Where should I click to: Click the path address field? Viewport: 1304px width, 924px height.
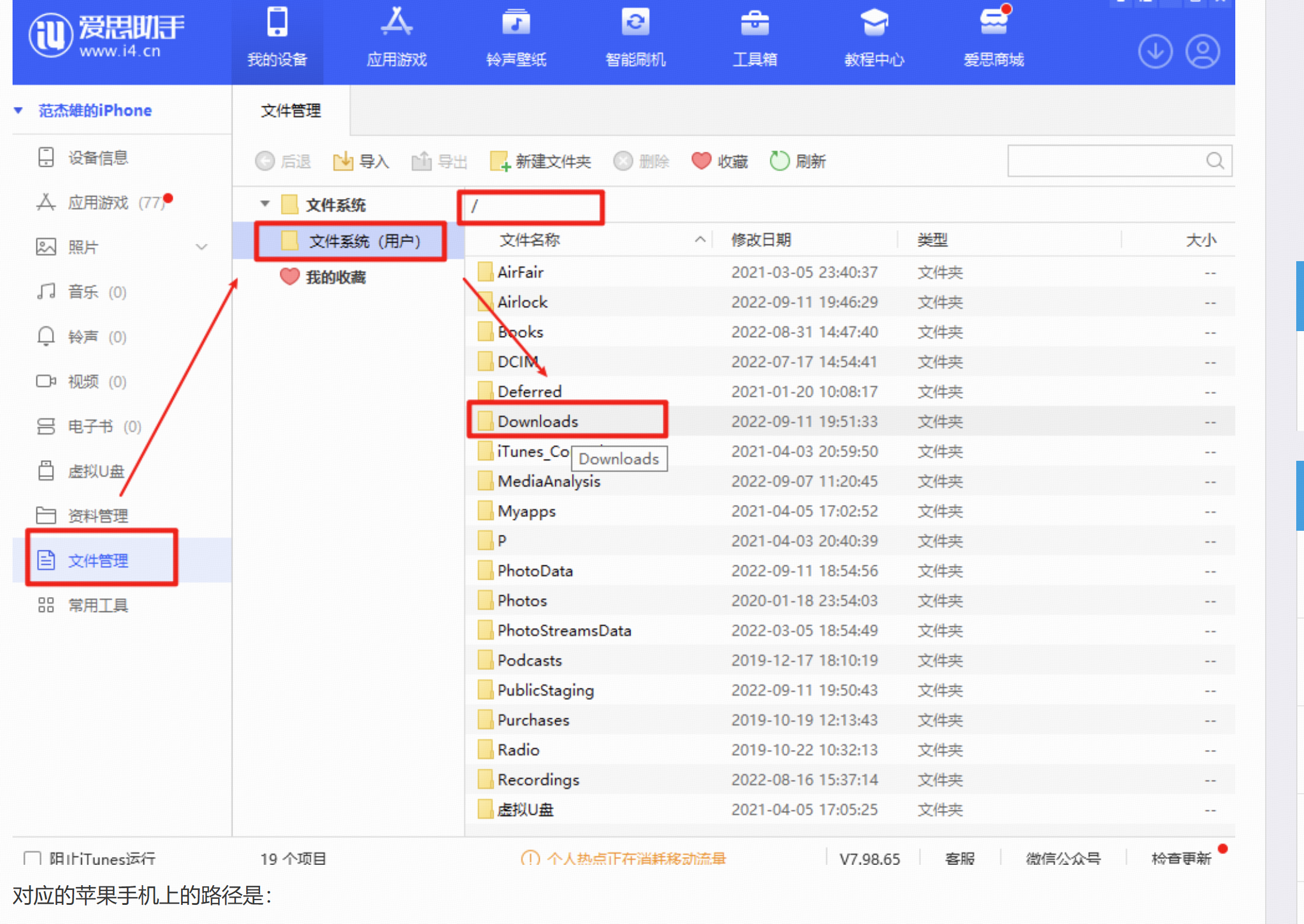coord(531,207)
